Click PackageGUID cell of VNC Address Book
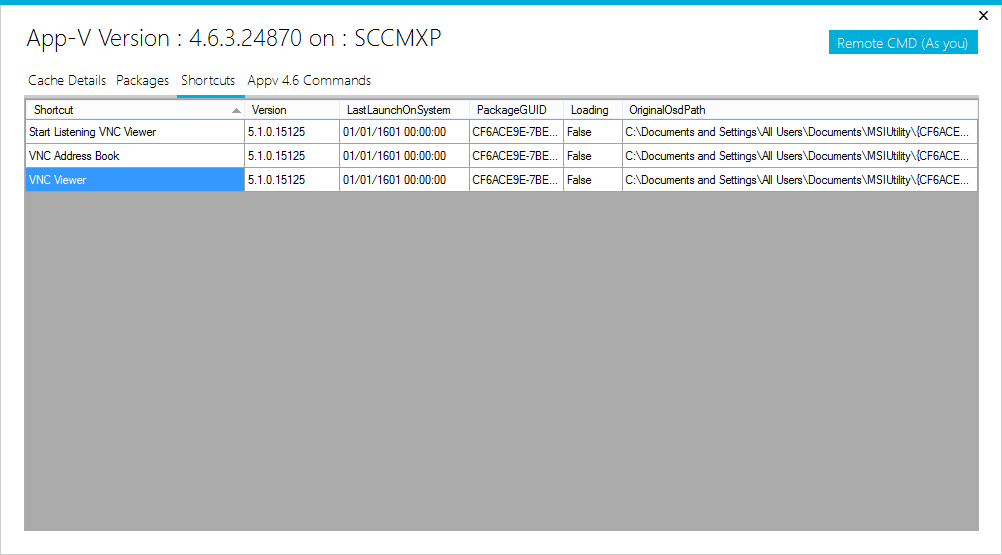Screen dimensions: 1002x555 tap(516, 156)
